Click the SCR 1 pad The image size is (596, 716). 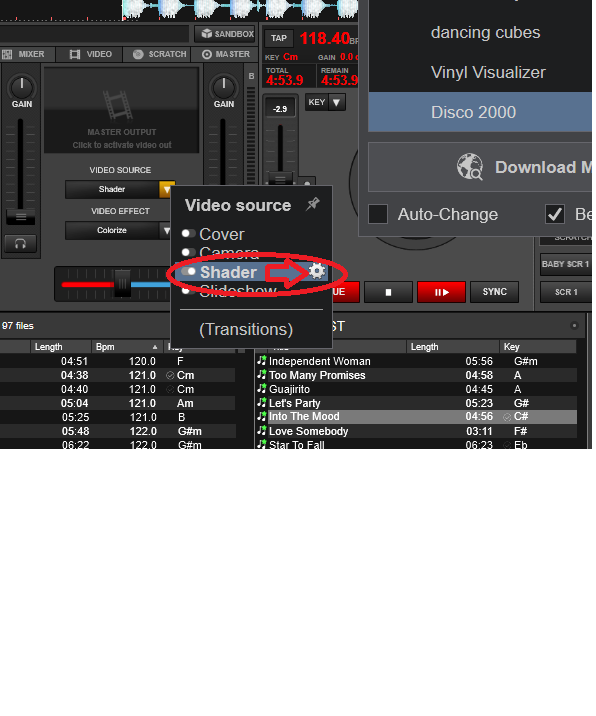tap(565, 292)
